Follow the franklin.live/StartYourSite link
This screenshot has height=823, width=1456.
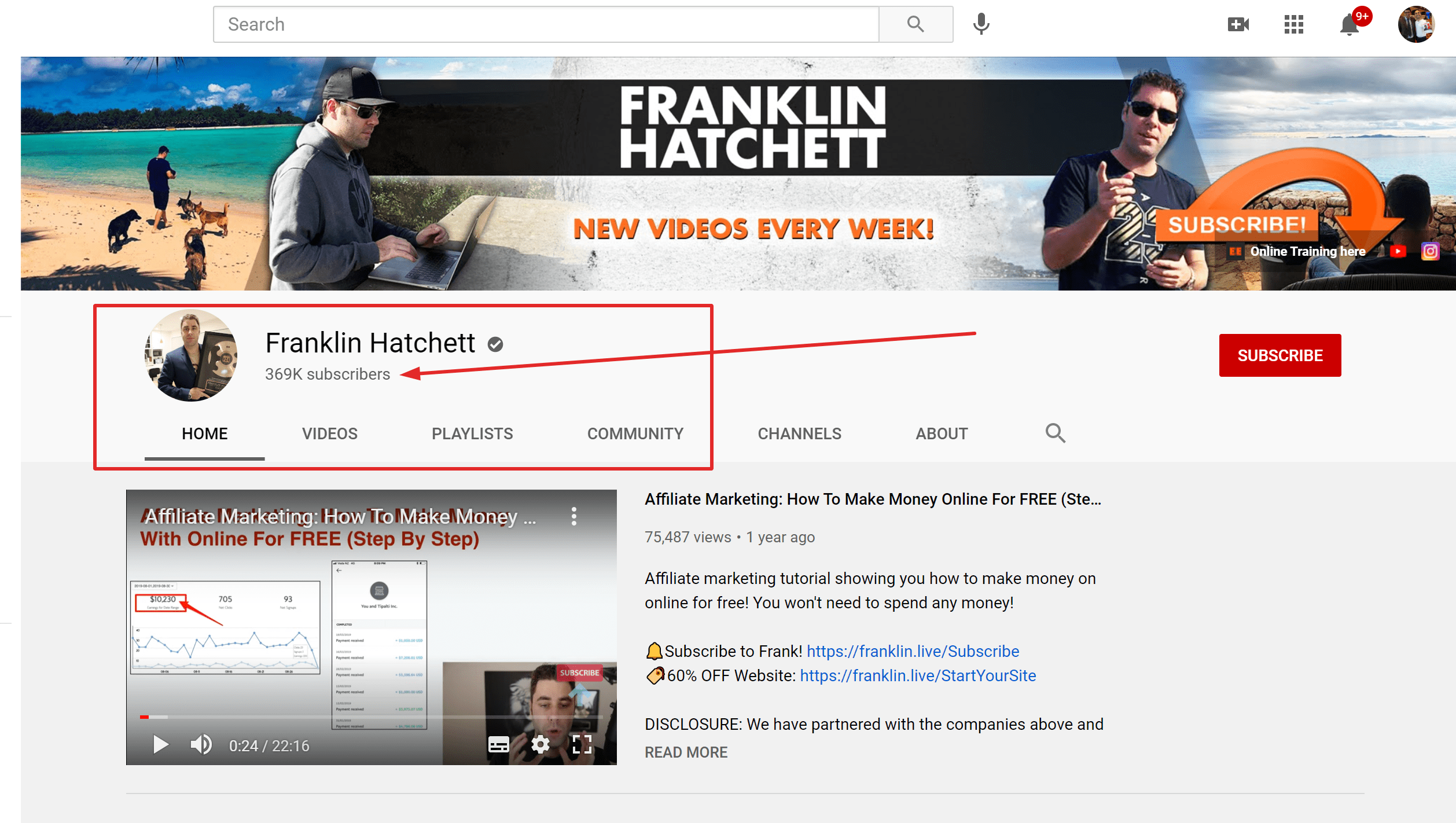point(918,675)
